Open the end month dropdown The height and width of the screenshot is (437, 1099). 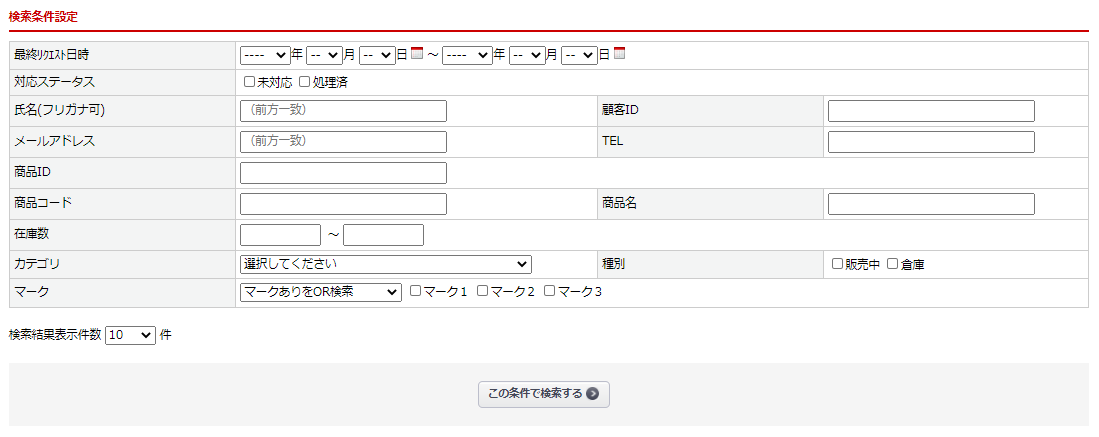coord(526,55)
